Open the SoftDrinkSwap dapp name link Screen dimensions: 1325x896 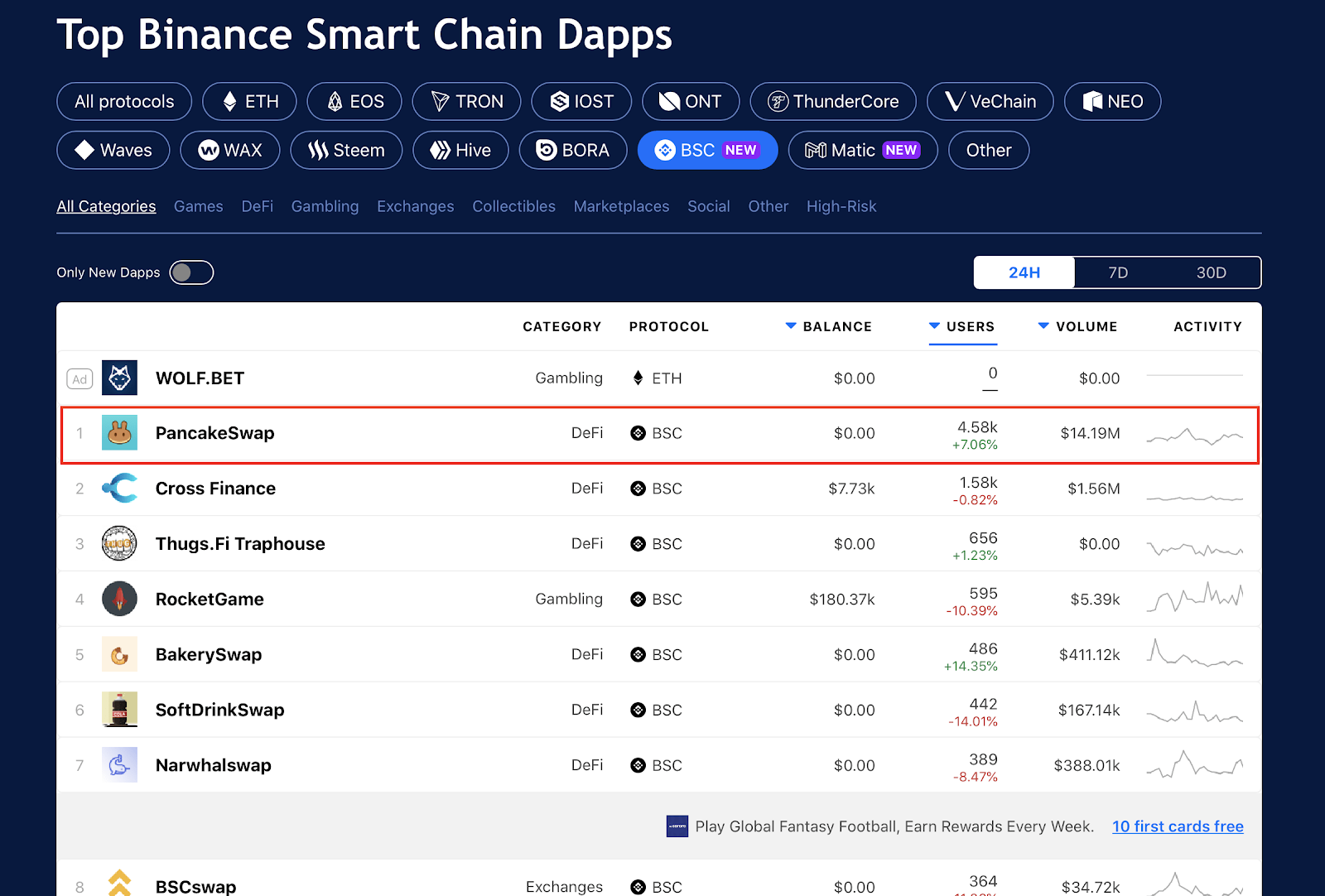tap(219, 710)
